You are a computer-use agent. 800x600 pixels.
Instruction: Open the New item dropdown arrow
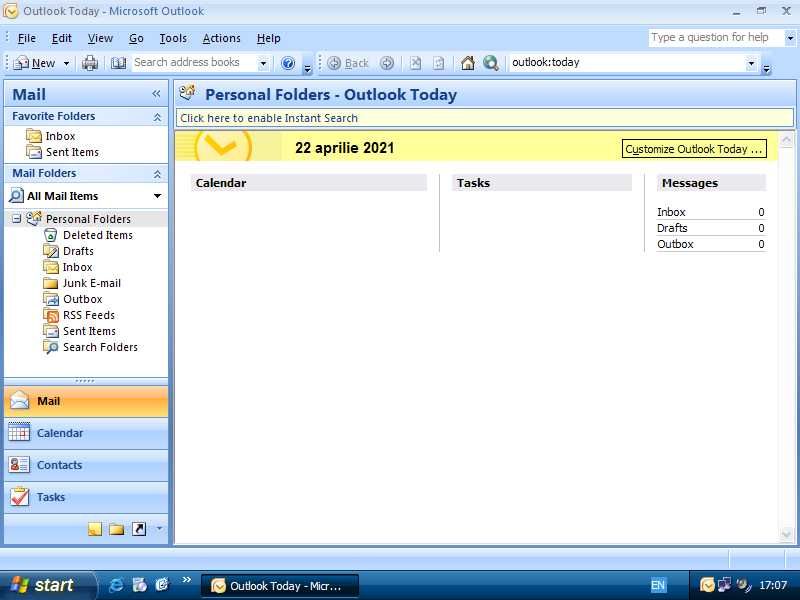coord(66,63)
